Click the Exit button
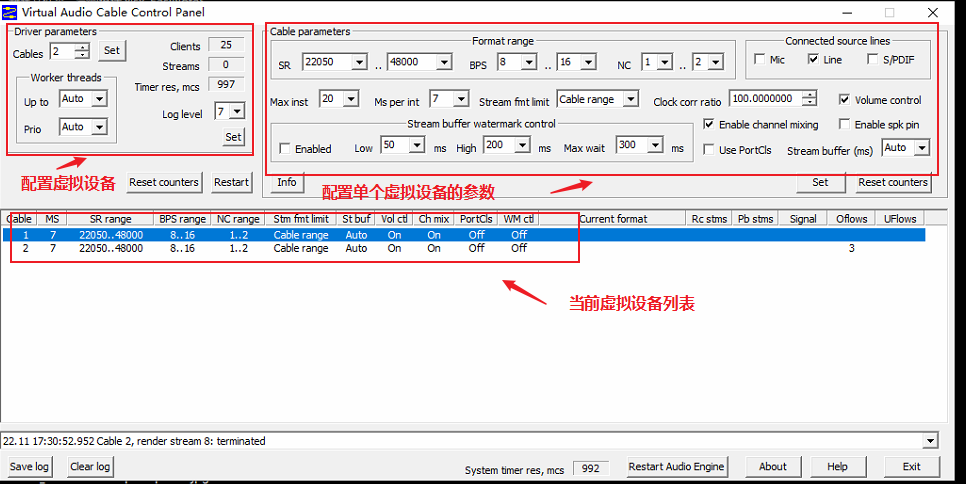The width and height of the screenshot is (966, 484). pos(912,466)
